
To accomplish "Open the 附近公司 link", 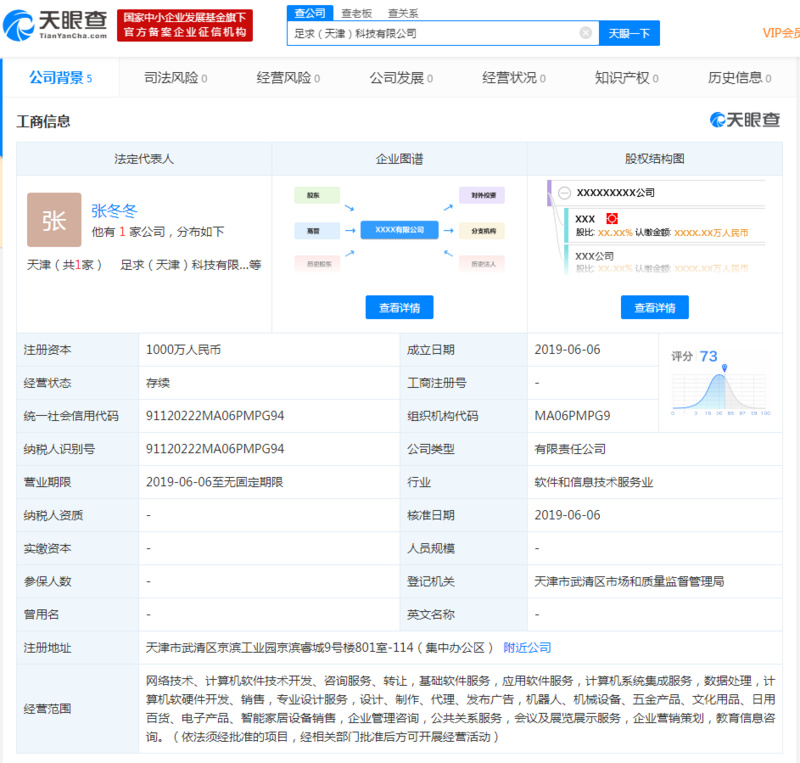I will 527,647.
